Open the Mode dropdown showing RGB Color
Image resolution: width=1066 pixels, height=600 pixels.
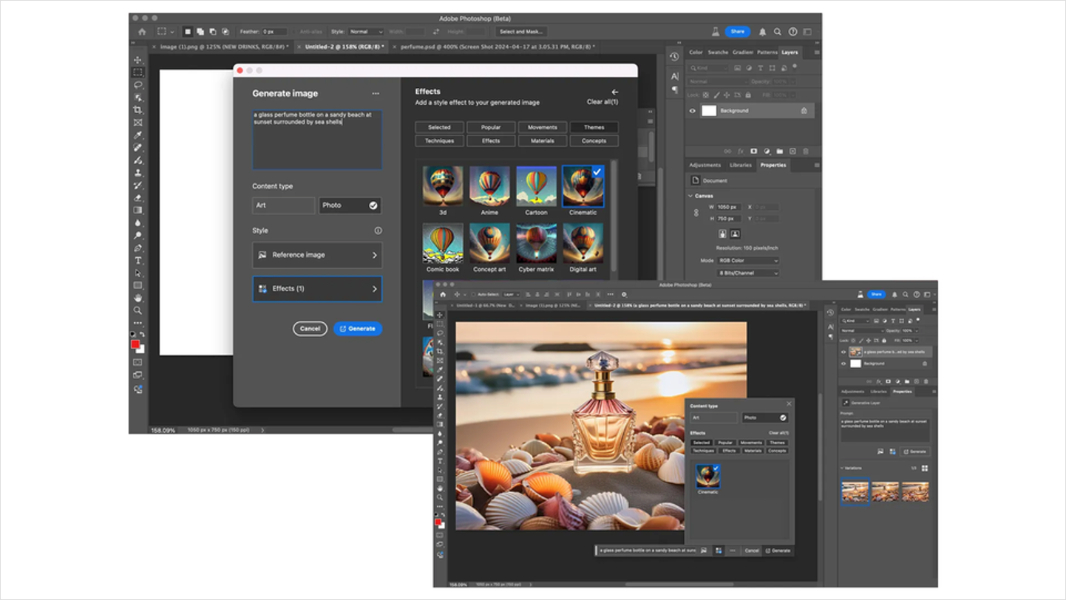click(x=748, y=260)
